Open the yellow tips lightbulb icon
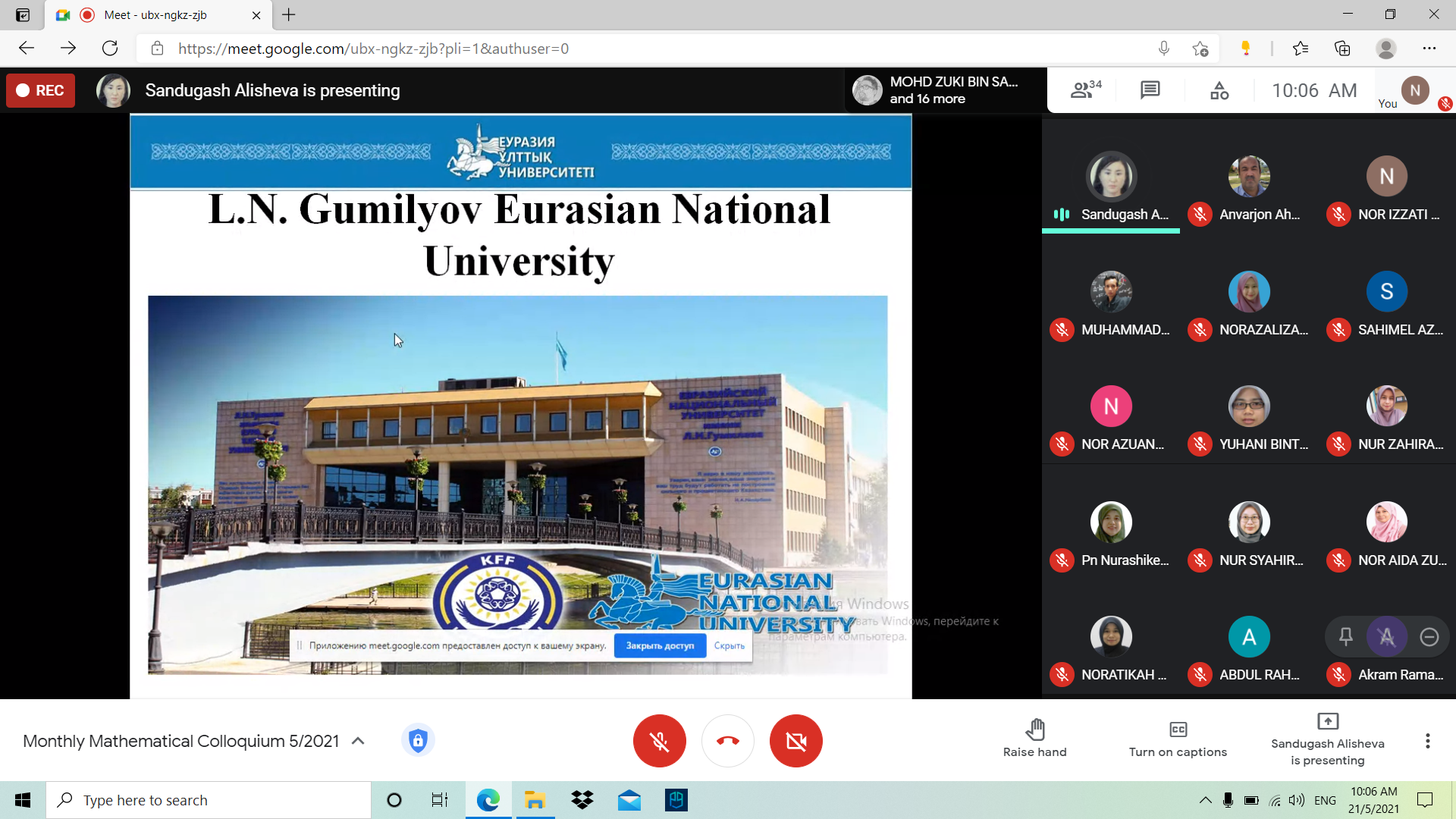The width and height of the screenshot is (1456, 819). click(x=1245, y=49)
